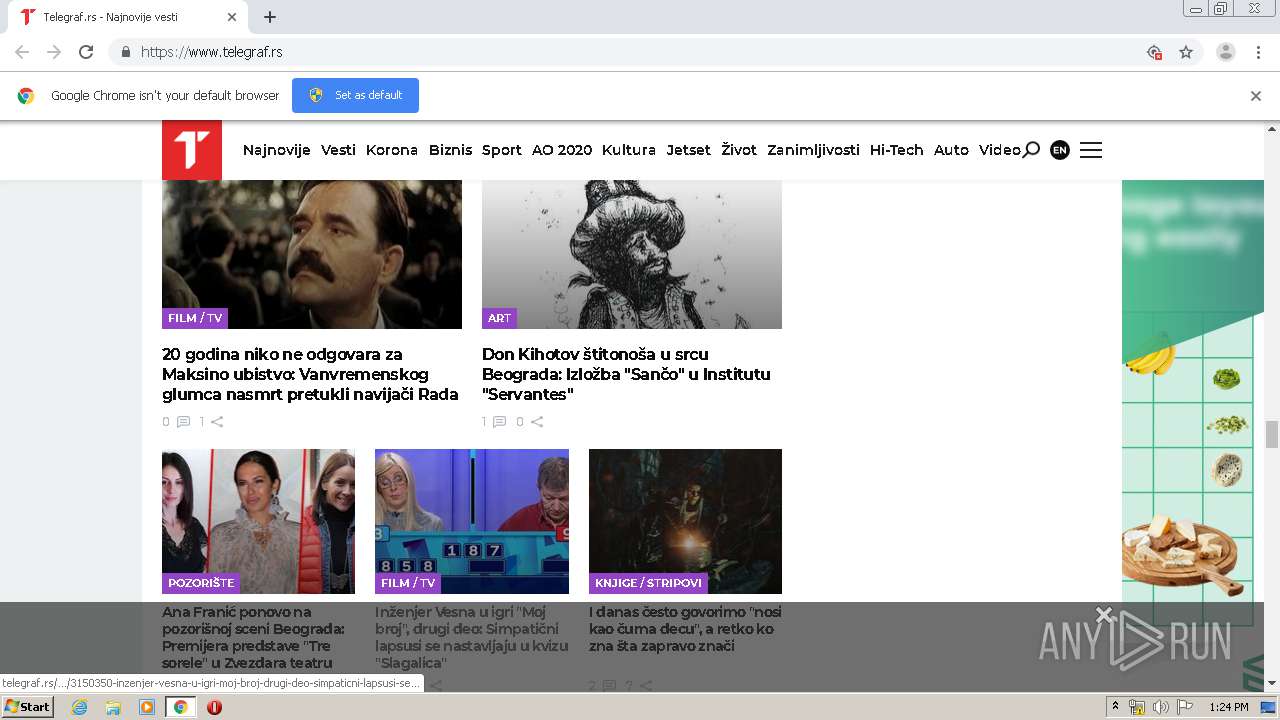Click the blocked cookies icon in address bar

1154,52
